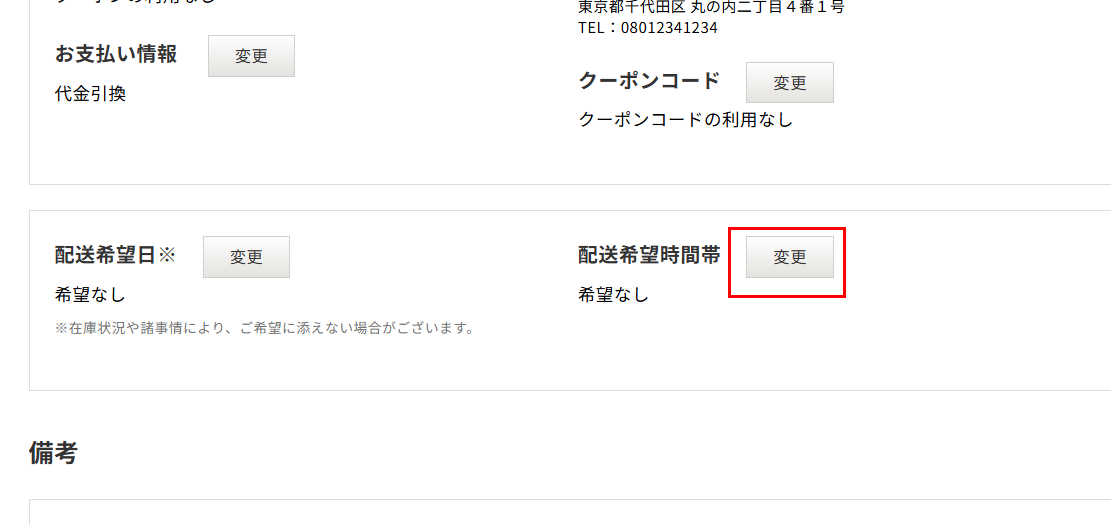
Task: Select the お支払い情報 heading
Action: pyautogui.click(x=115, y=54)
